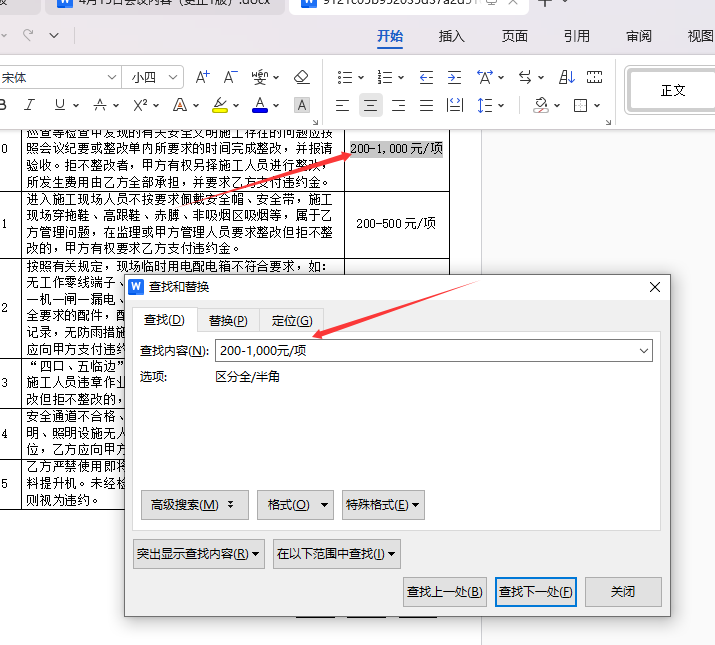Increase paragraph indent
The height and width of the screenshot is (645, 715).
coord(454,77)
